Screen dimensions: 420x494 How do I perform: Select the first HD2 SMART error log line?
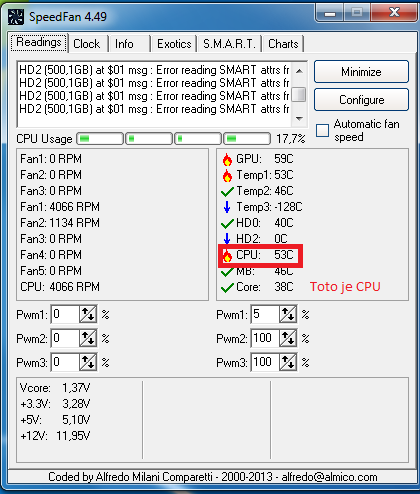(154, 70)
